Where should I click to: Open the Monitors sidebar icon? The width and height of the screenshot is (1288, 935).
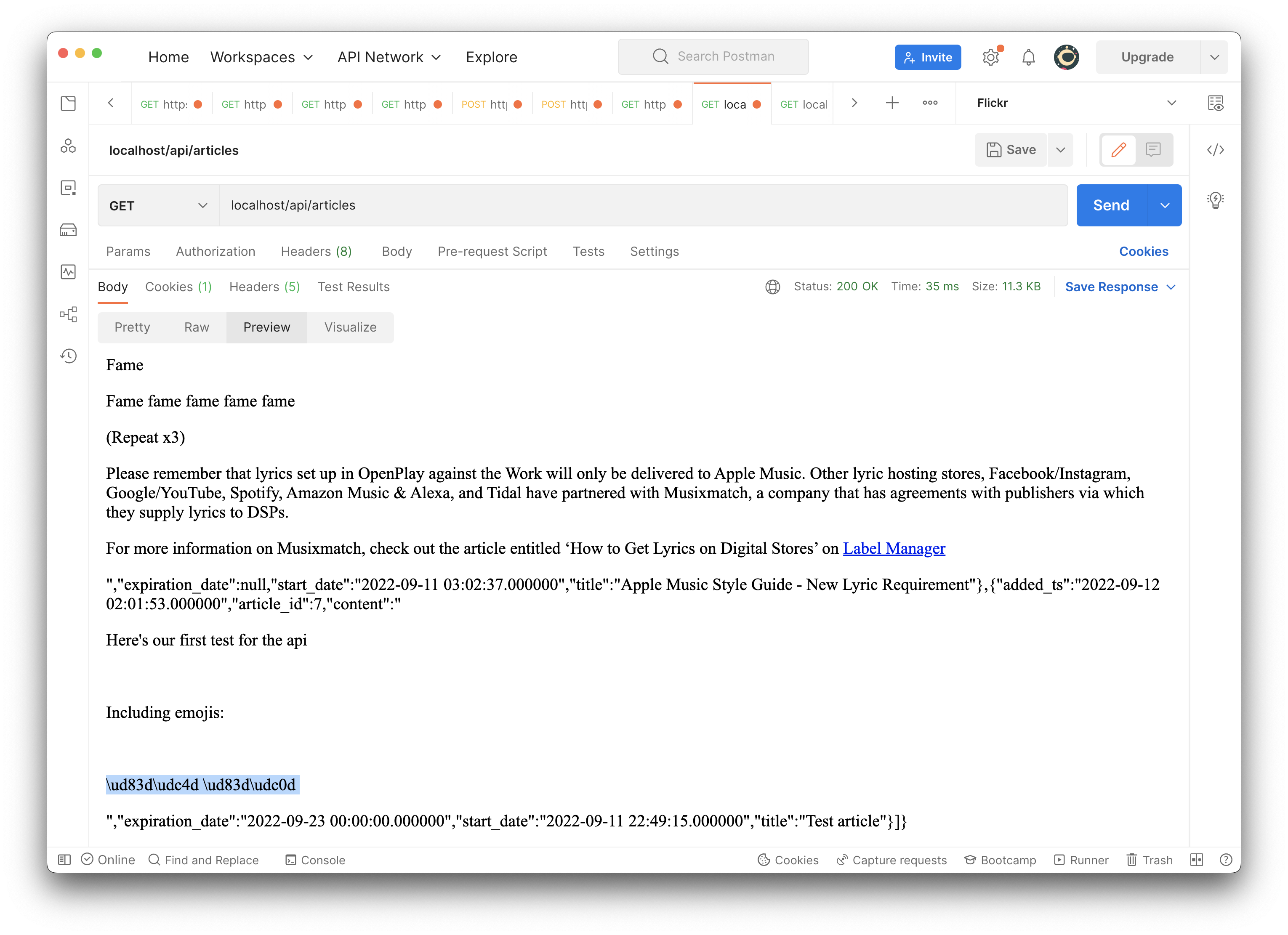pos(68,272)
